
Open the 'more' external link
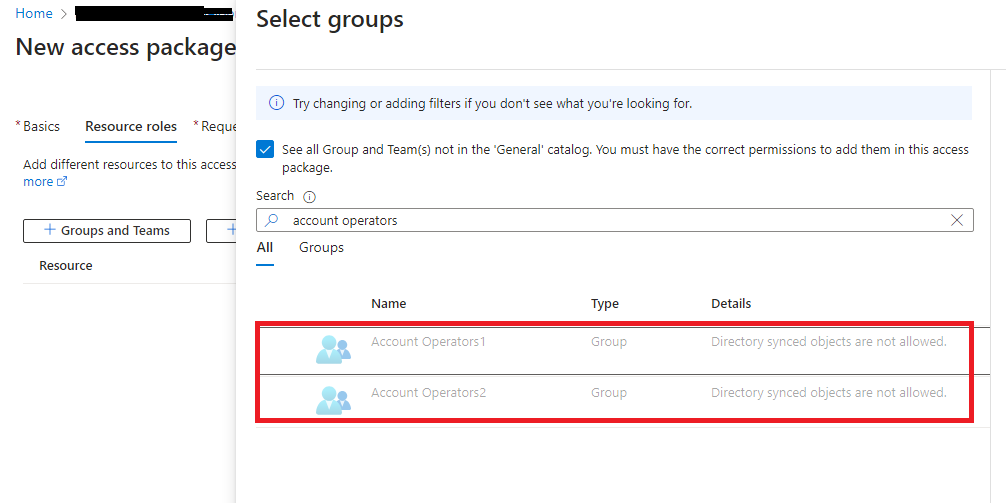point(45,182)
